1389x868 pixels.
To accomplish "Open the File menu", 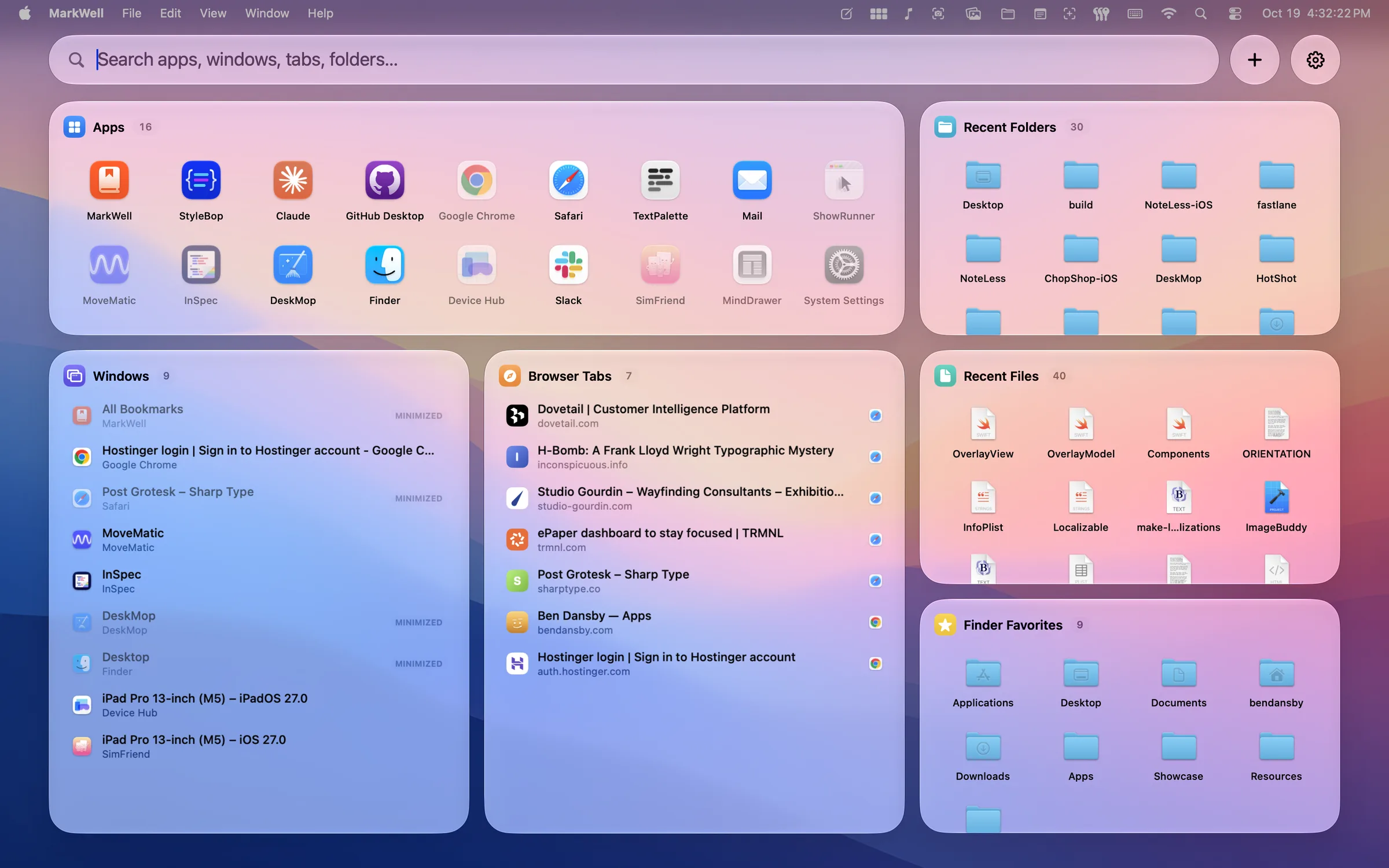I will pyautogui.click(x=131, y=13).
